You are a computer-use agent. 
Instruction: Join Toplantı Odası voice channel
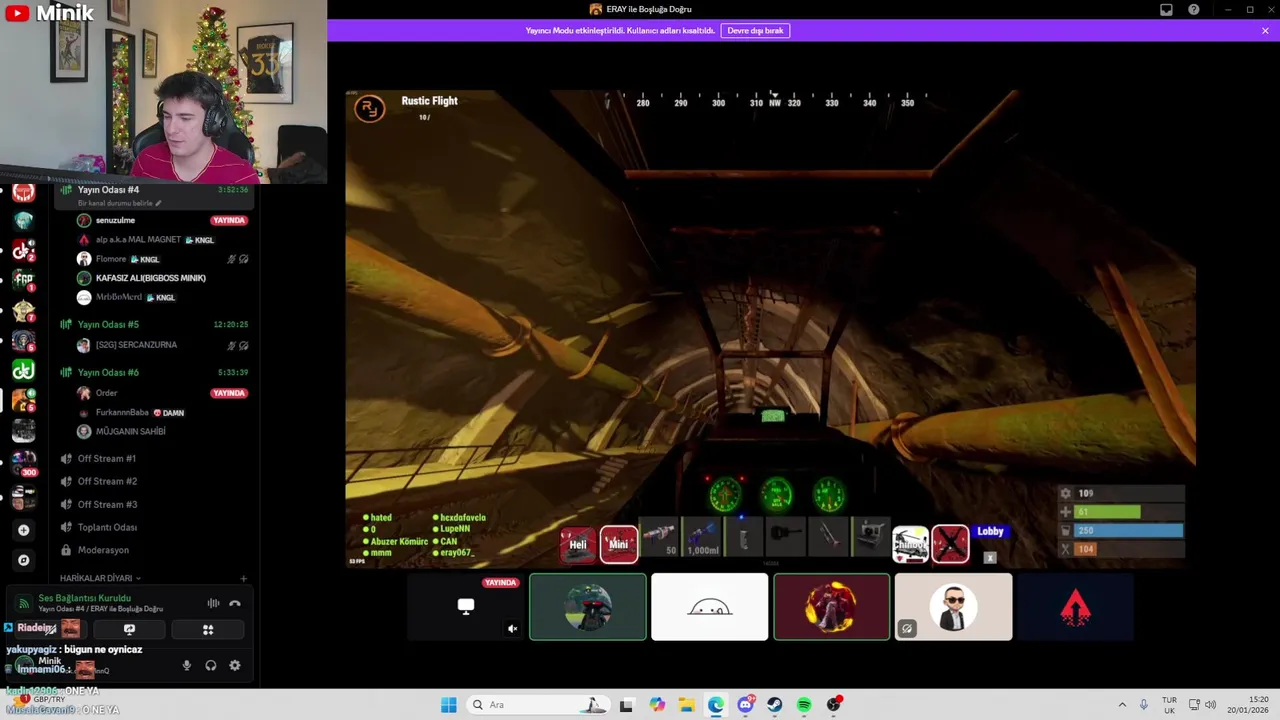click(x=106, y=528)
